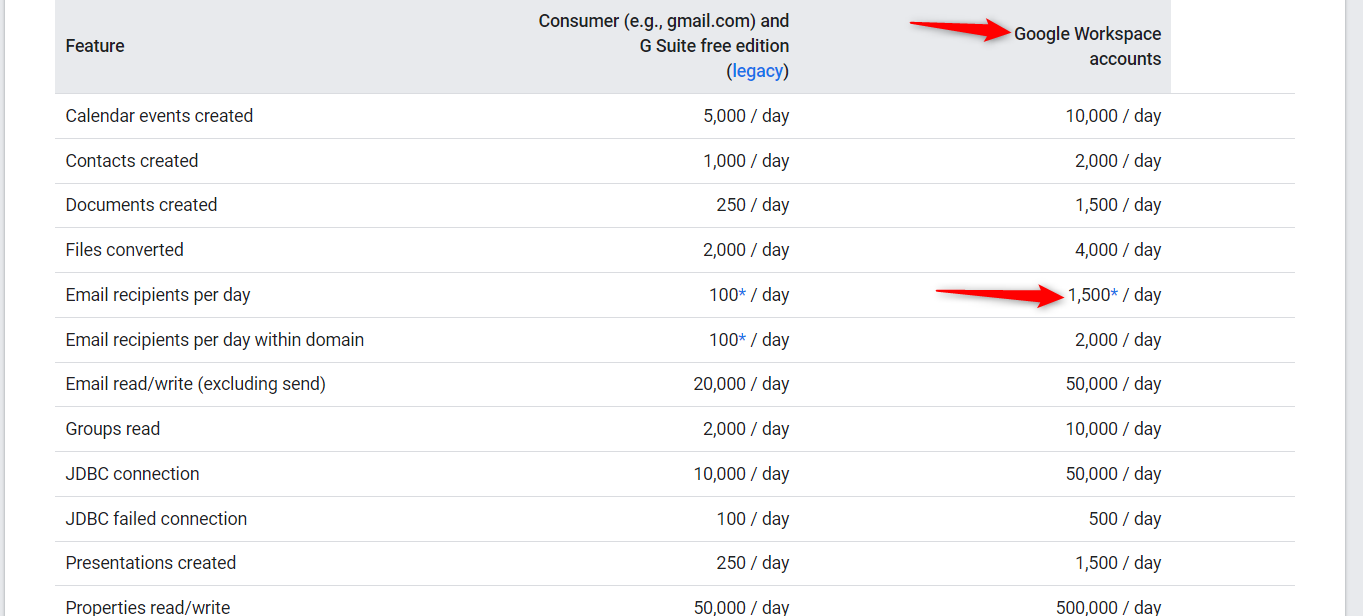Click the Contacts created row label
Screen dimensions: 1363x616
click(132, 161)
